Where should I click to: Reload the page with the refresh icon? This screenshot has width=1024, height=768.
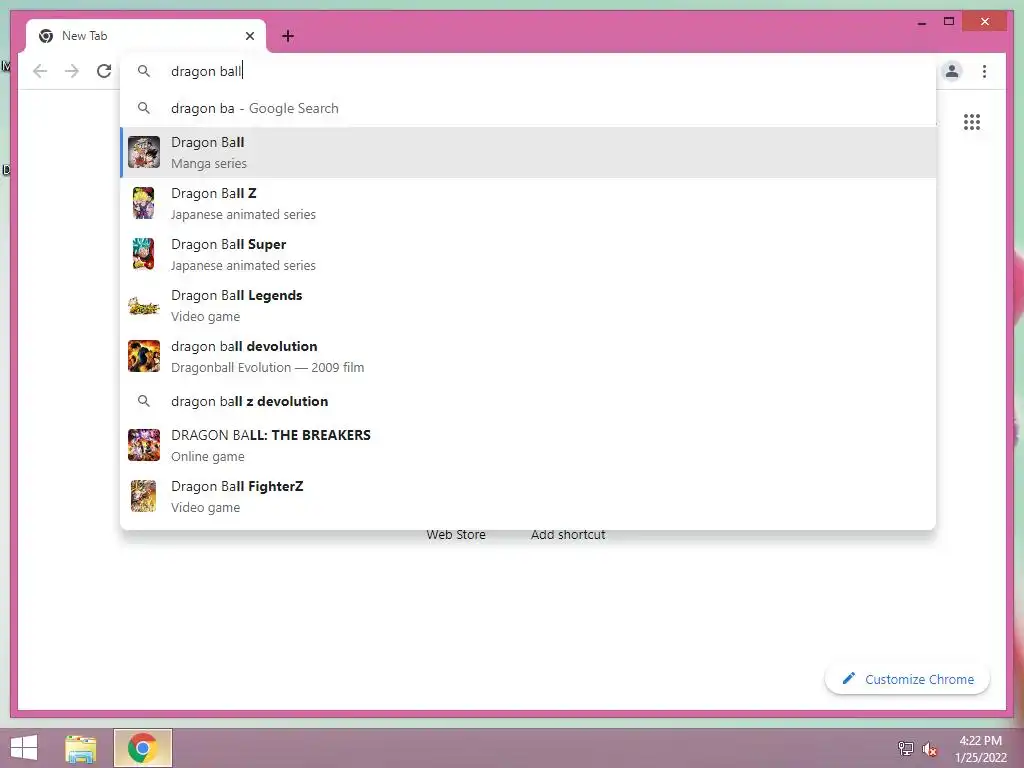[x=104, y=71]
